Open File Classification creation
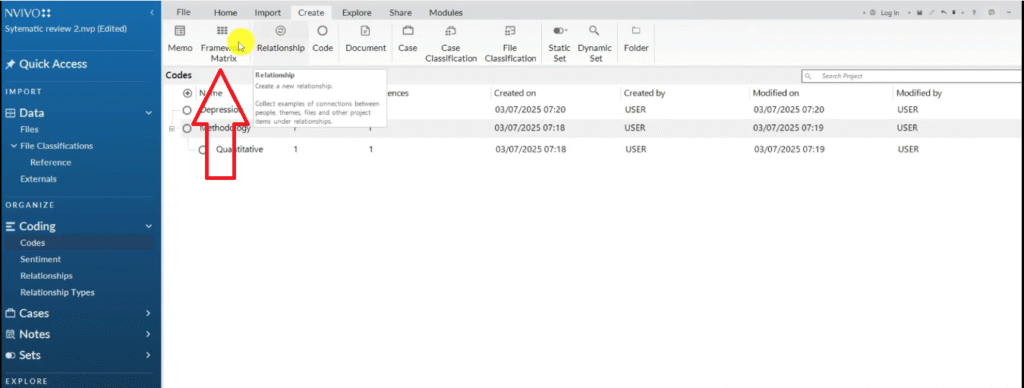This screenshot has height=388, width=1024. coord(510,43)
